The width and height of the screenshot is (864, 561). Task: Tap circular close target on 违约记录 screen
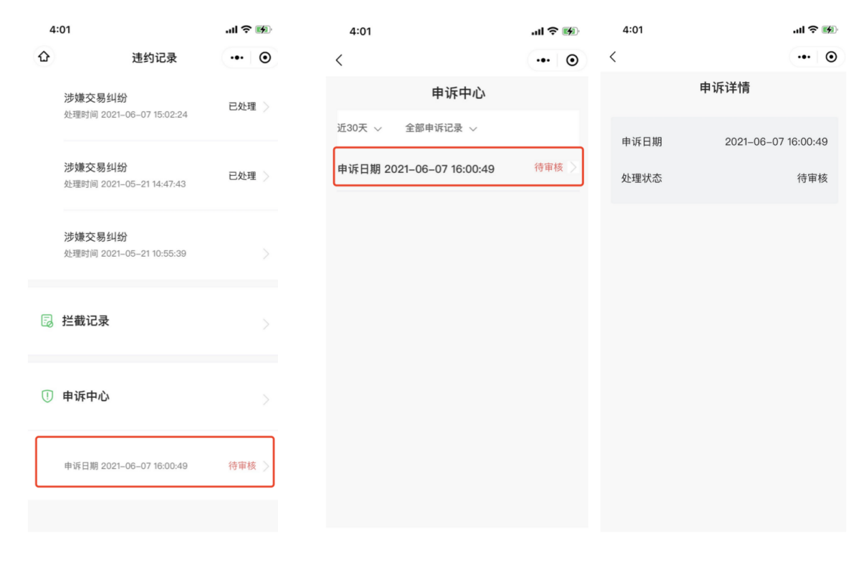[x=265, y=57]
